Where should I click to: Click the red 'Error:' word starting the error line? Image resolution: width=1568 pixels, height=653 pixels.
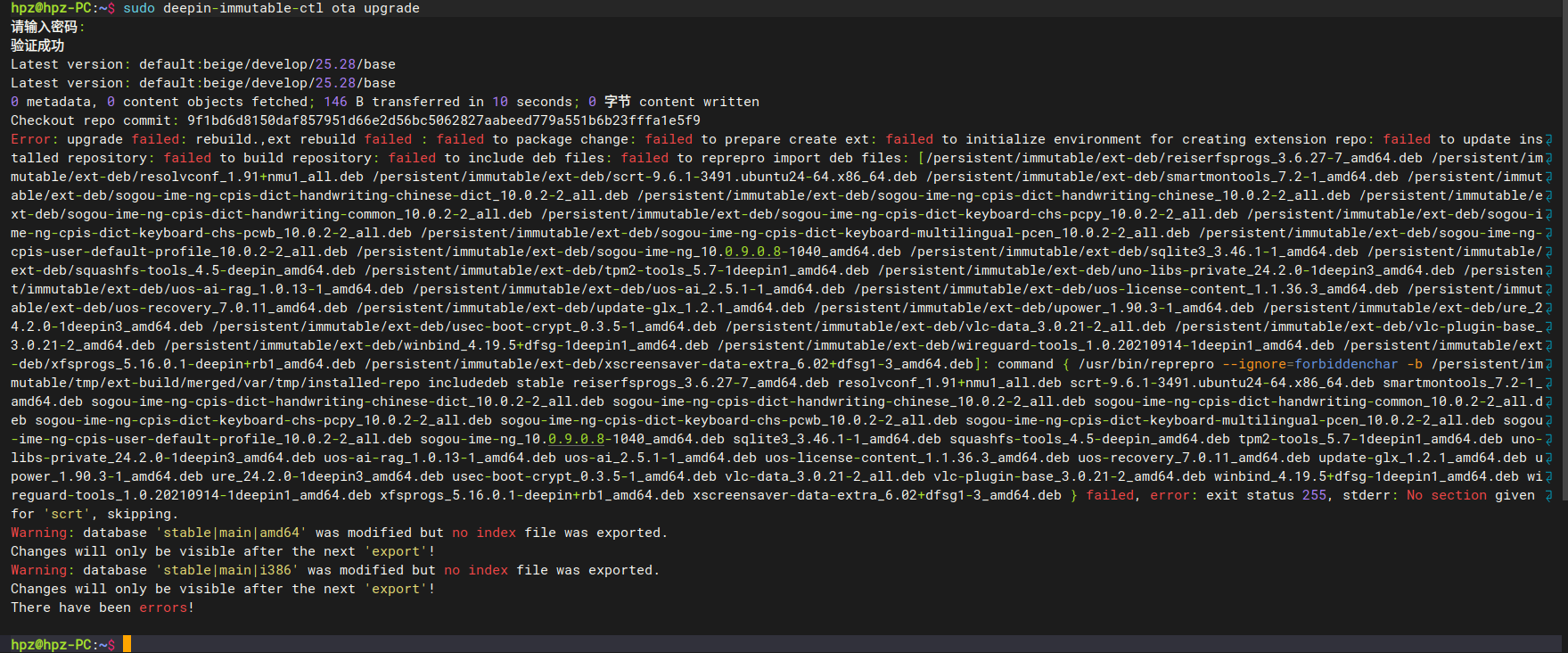[35, 139]
